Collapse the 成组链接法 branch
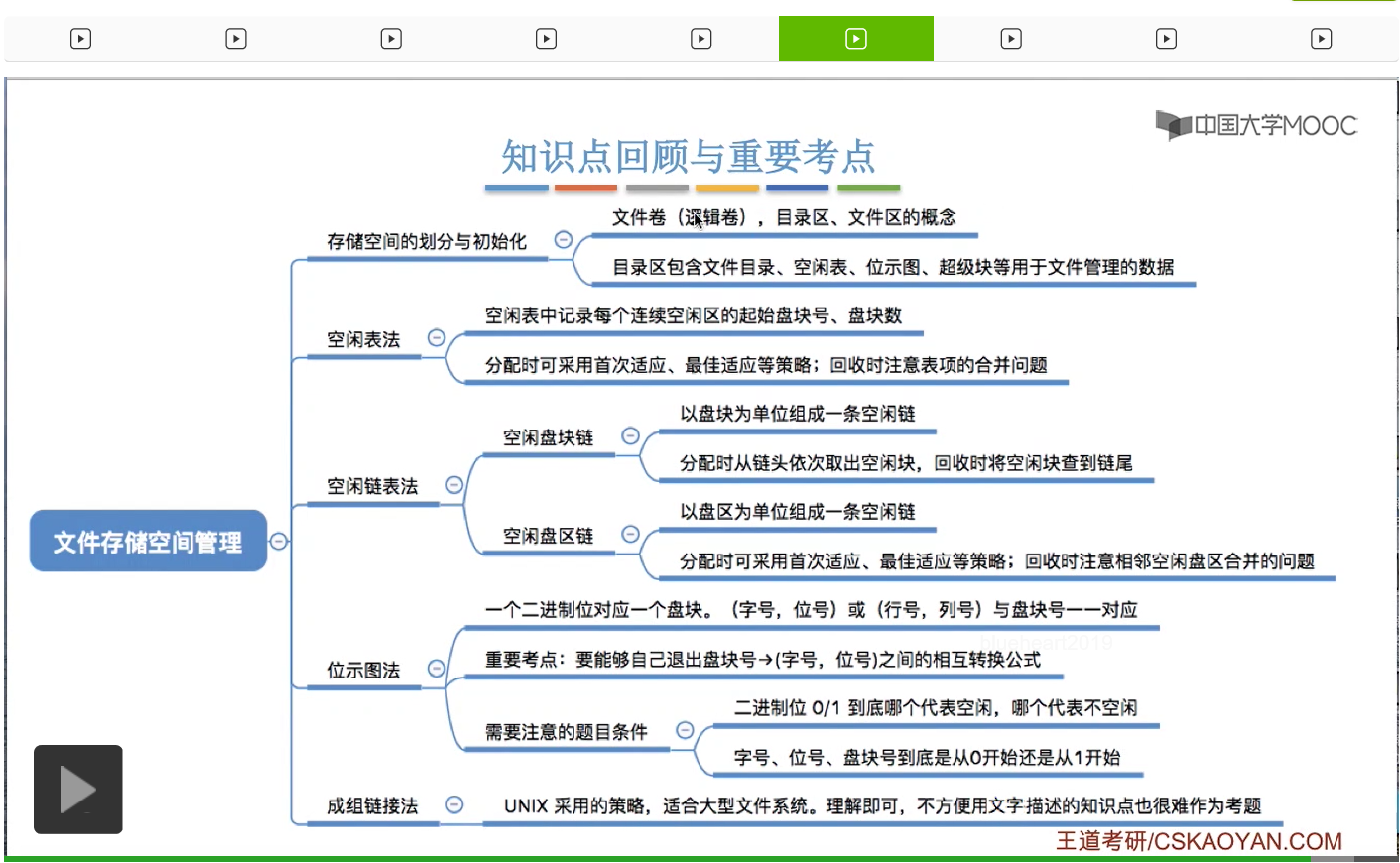Viewport: 1400px width, 863px height. 454,804
